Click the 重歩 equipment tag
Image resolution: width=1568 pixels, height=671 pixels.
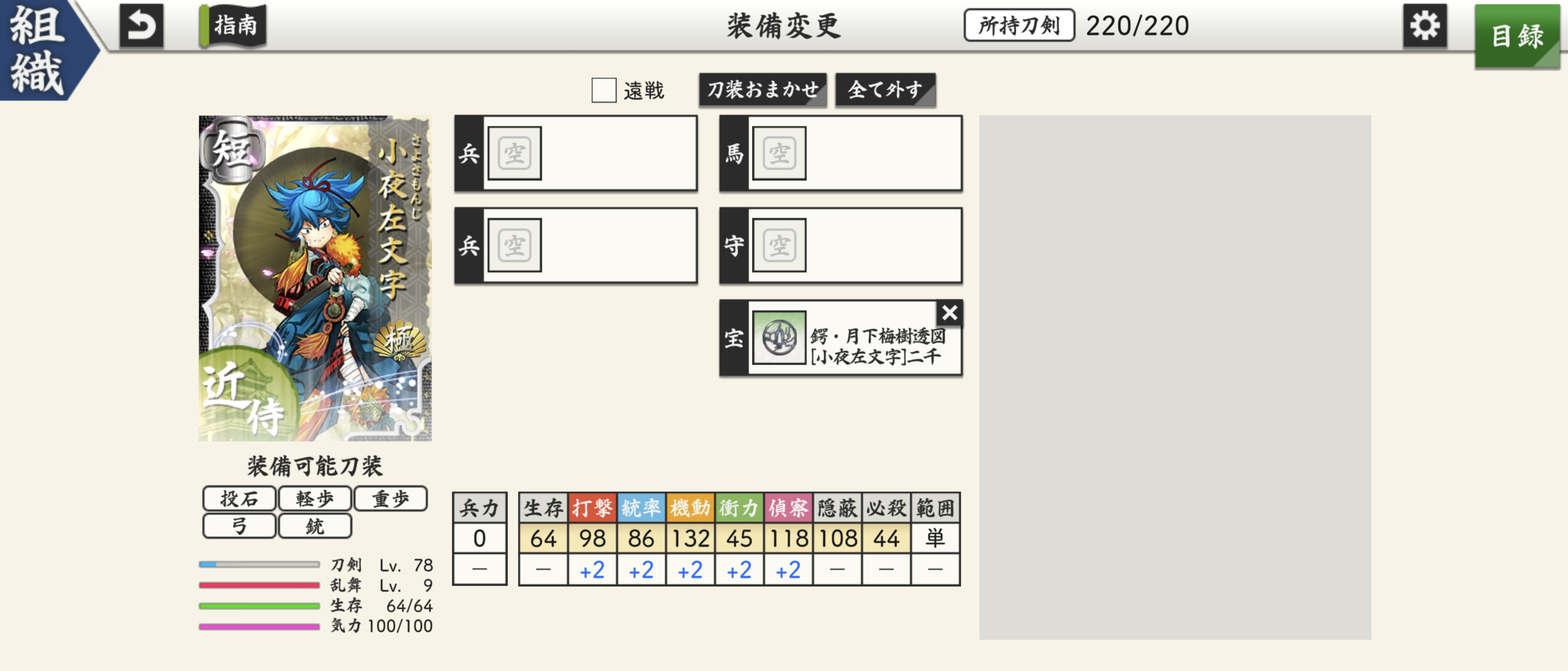click(x=390, y=499)
